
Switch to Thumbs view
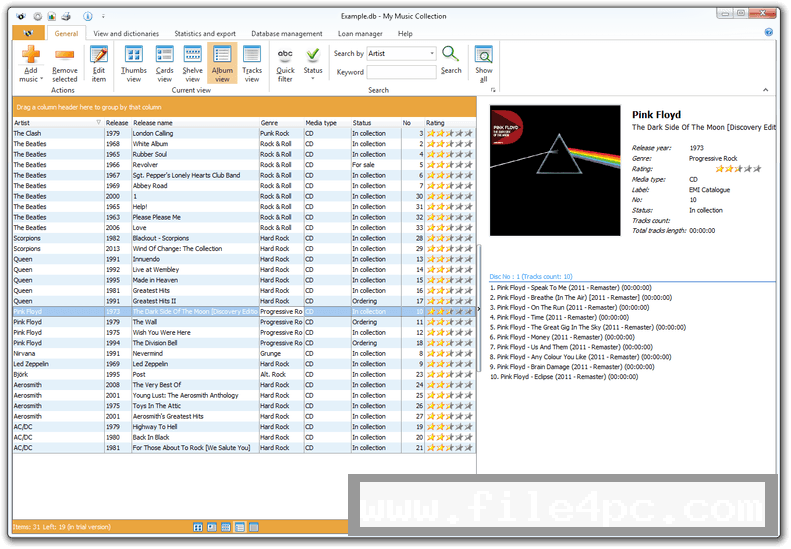coord(134,64)
